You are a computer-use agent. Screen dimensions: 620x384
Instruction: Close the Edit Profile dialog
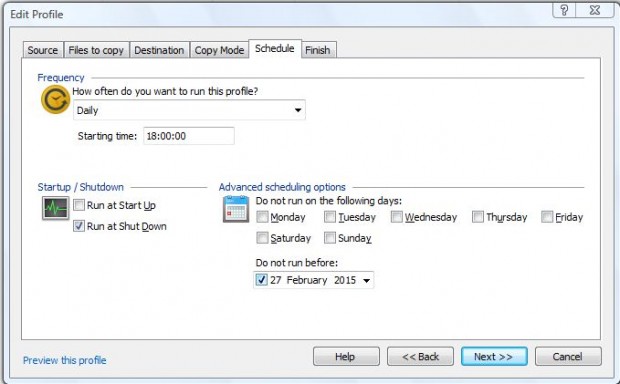click(x=595, y=10)
